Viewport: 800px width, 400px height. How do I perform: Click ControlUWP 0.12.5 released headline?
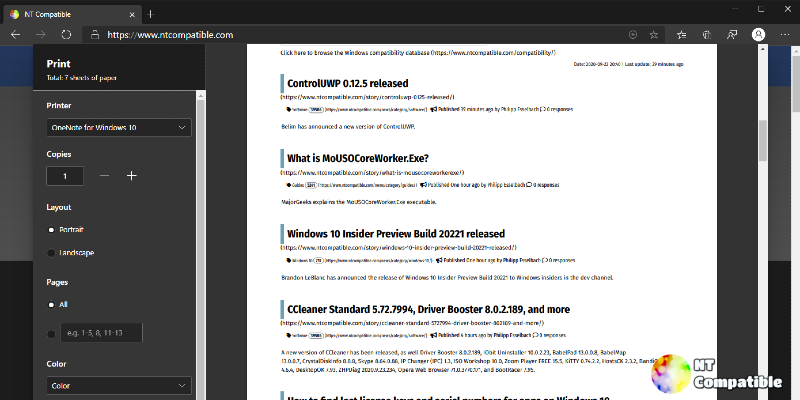(347, 84)
